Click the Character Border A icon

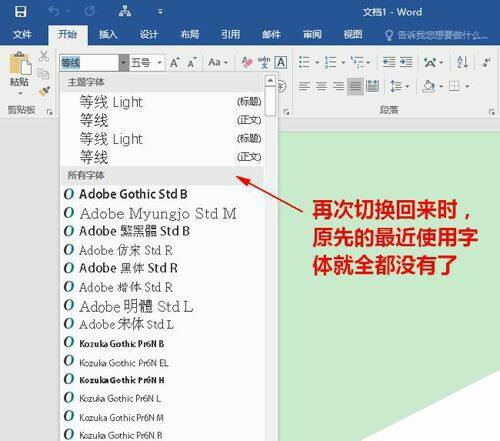pyautogui.click(x=281, y=62)
